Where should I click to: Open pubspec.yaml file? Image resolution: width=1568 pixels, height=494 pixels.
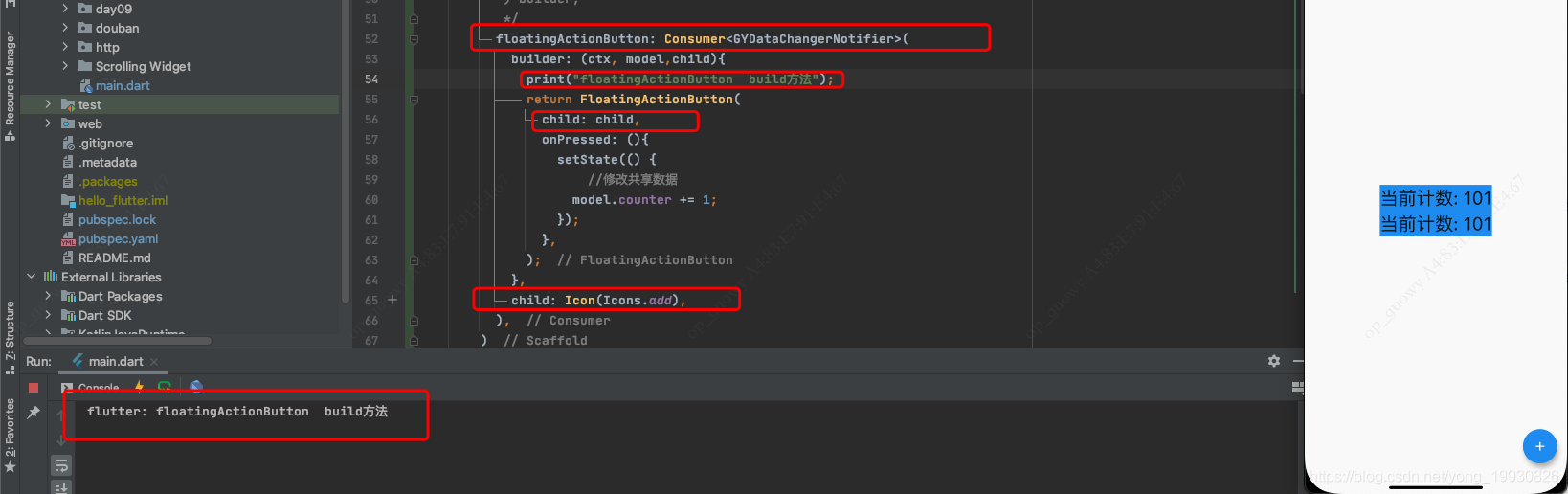tap(118, 238)
